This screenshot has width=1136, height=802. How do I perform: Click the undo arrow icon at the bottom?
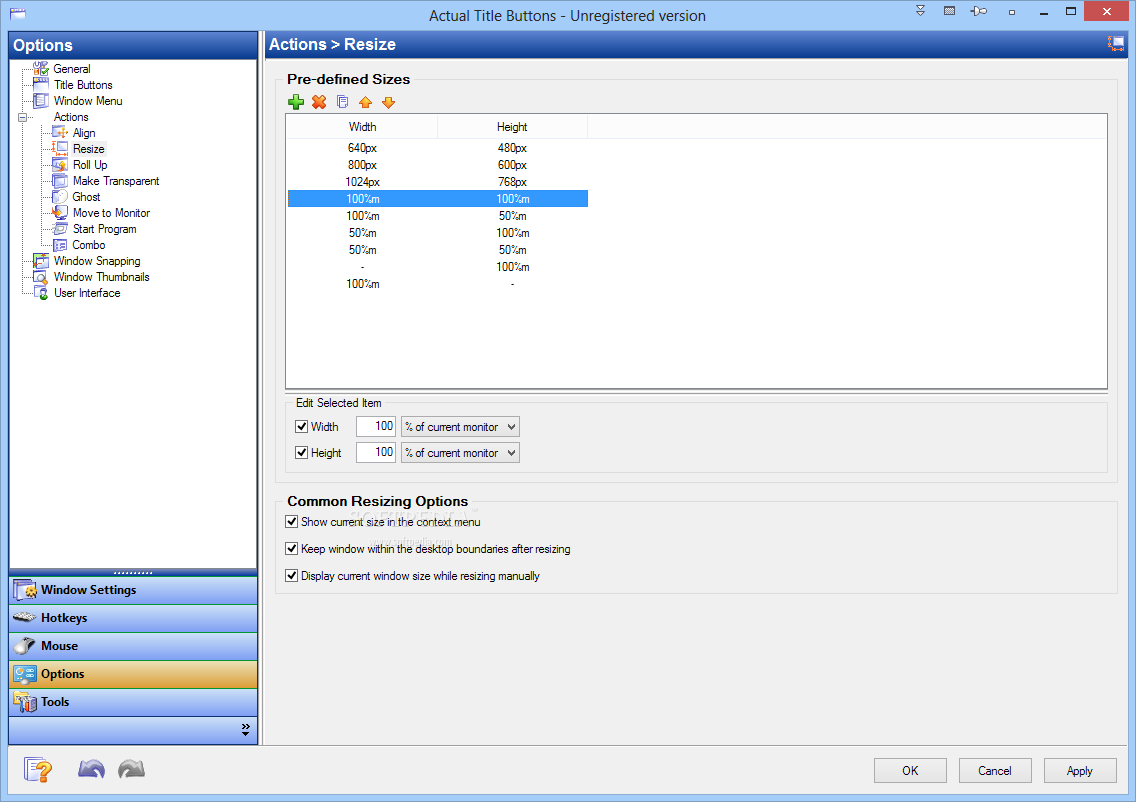point(91,769)
